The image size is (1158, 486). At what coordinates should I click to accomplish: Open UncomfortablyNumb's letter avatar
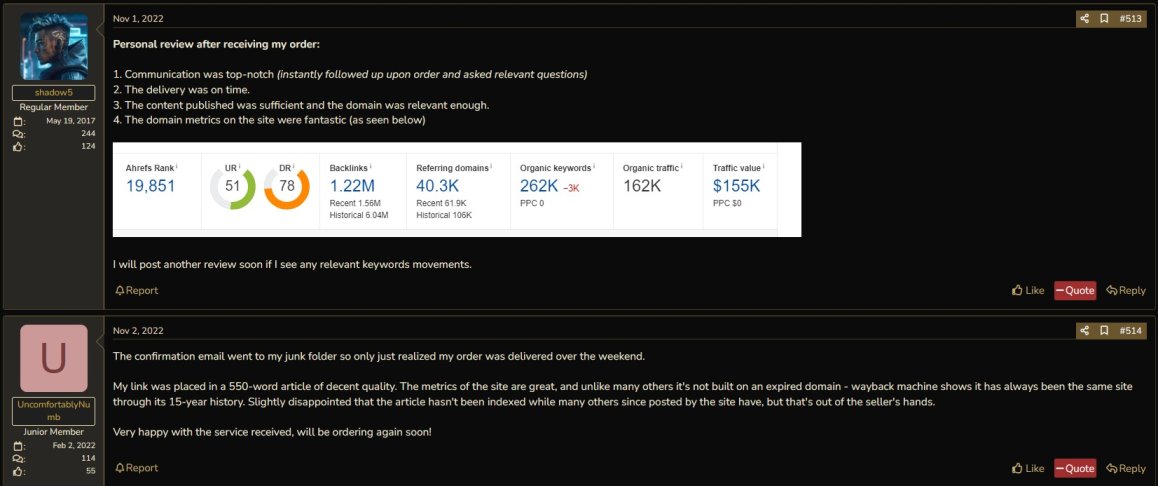tap(53, 358)
